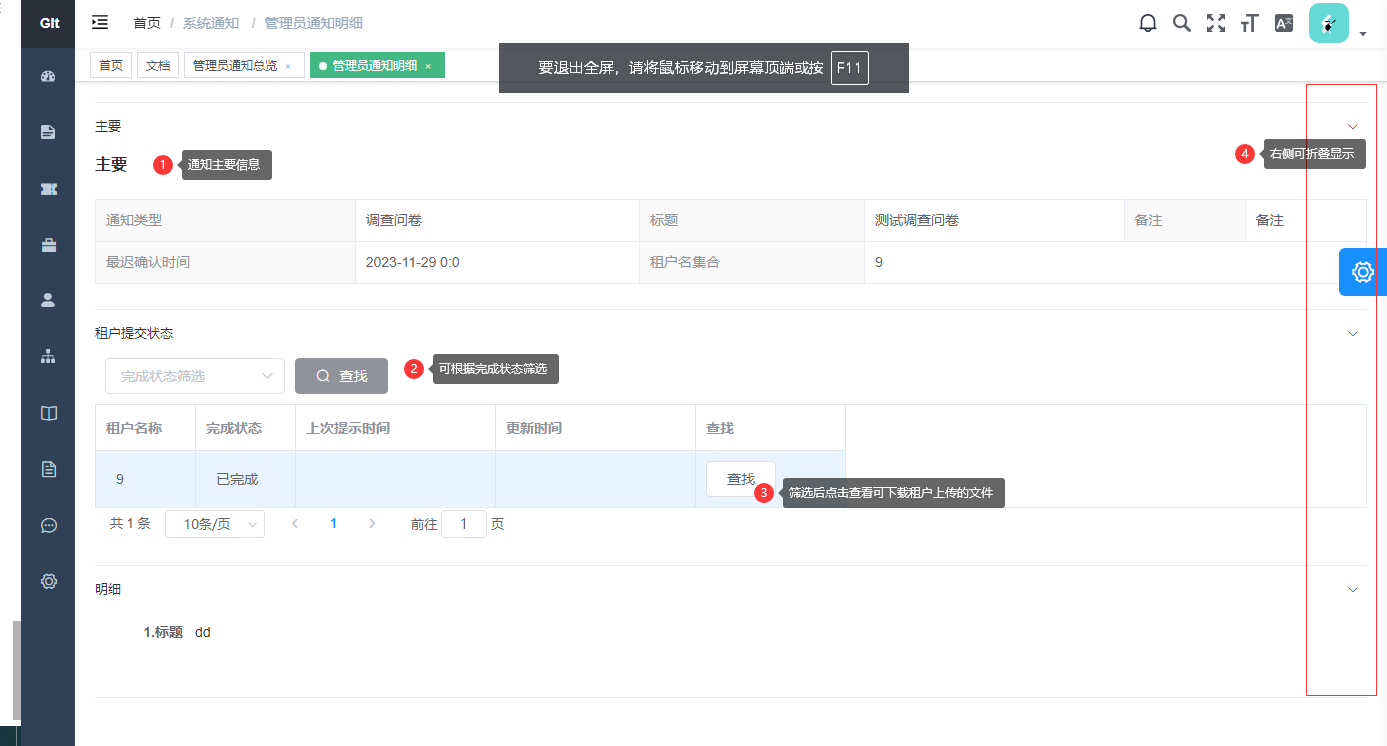Image resolution: width=1387 pixels, height=746 pixels.
Task: Open the 10条/页 page size dropdown
Action: tap(214, 524)
